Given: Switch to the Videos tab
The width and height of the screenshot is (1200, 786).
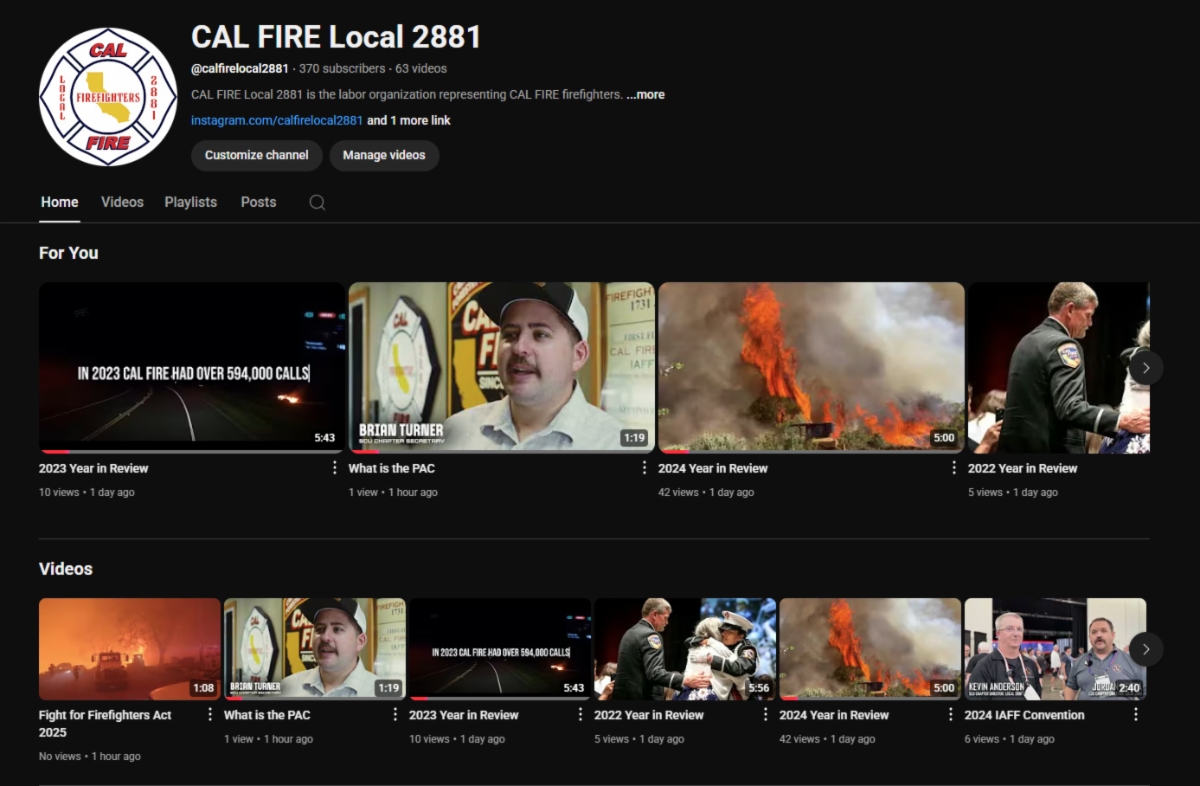Looking at the screenshot, I should tap(122, 202).
